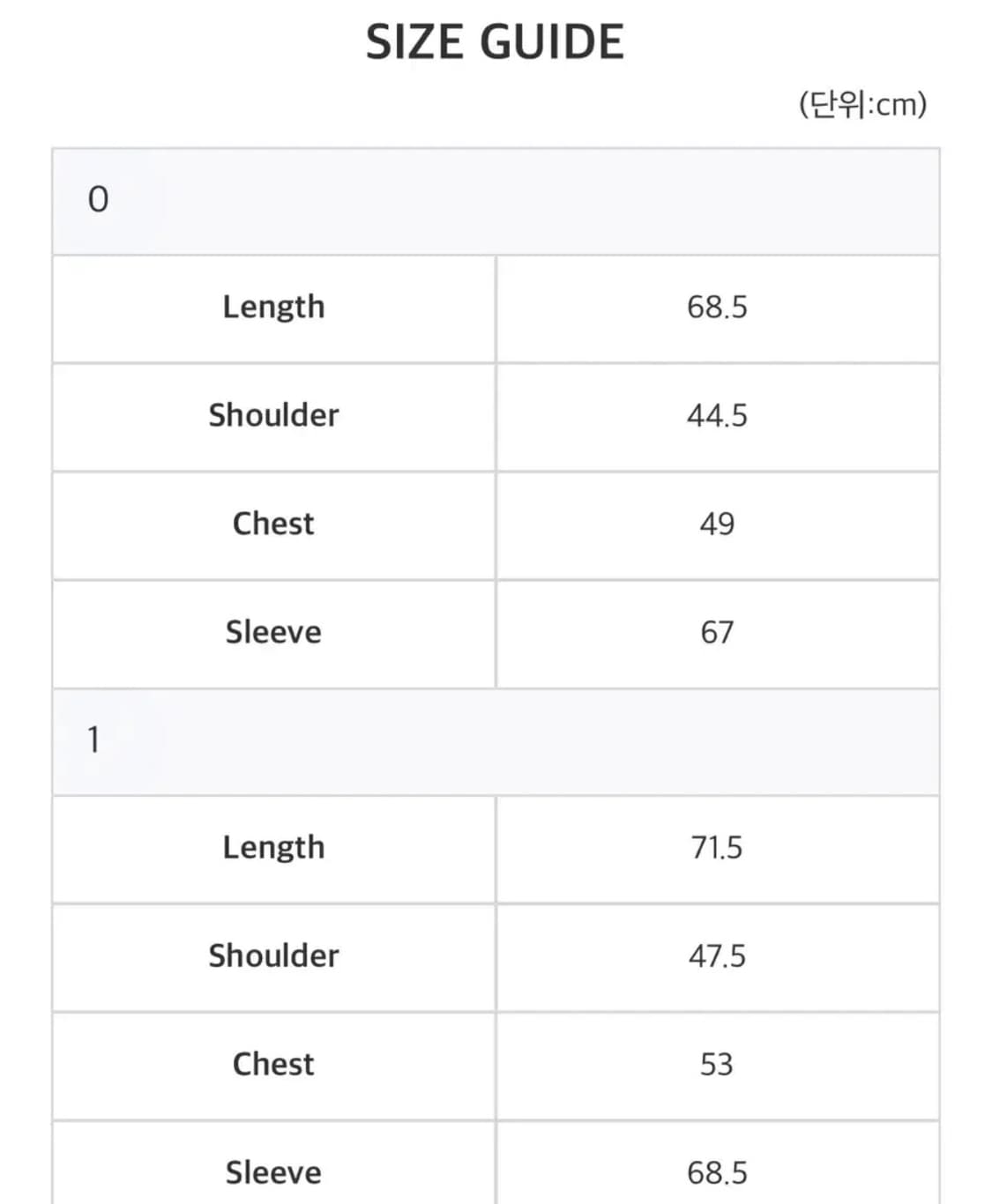Select the length value 71.5

[x=717, y=848]
